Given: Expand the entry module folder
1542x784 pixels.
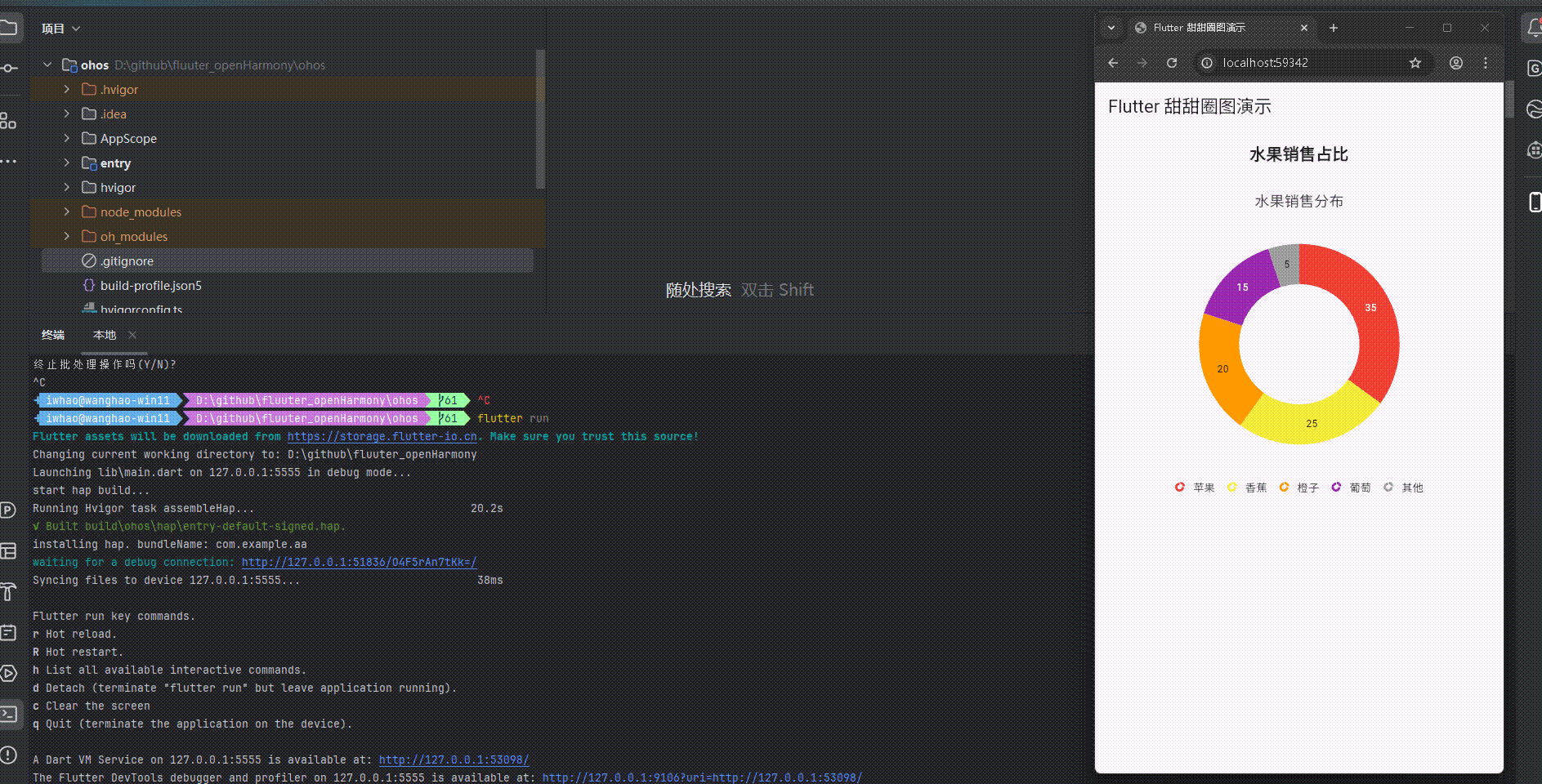Looking at the screenshot, I should (67, 163).
